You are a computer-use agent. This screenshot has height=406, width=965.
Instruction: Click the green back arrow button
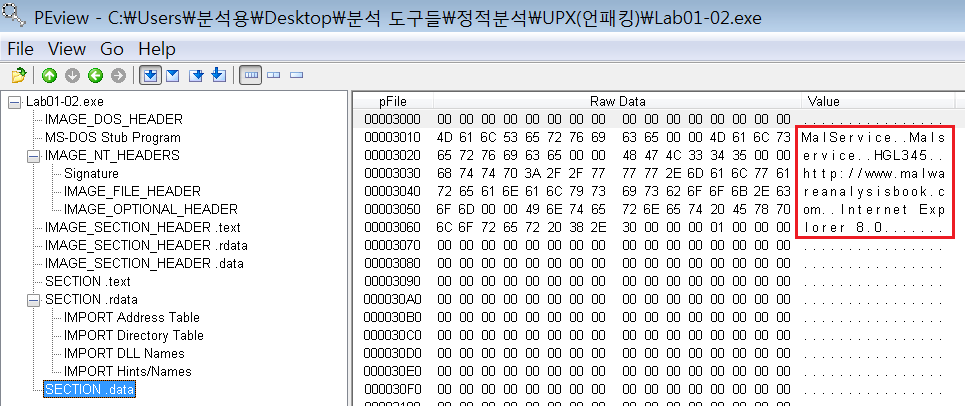[x=95, y=76]
